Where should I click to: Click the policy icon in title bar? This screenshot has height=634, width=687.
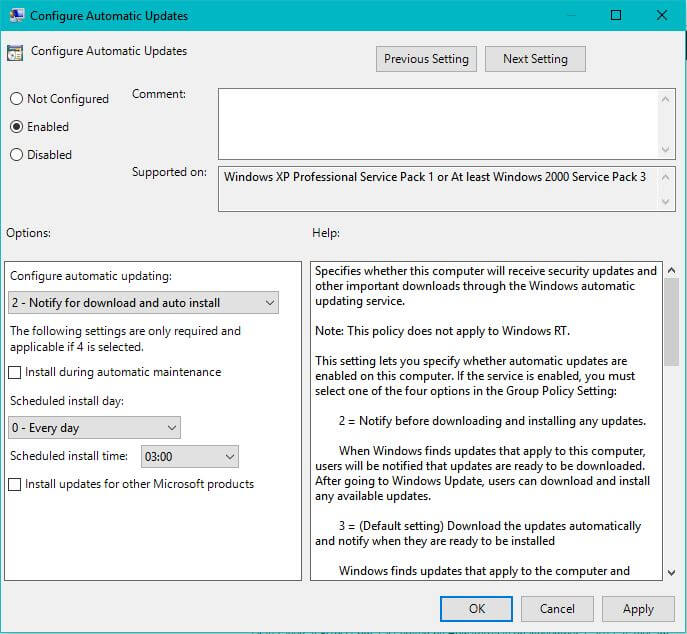click(17, 16)
